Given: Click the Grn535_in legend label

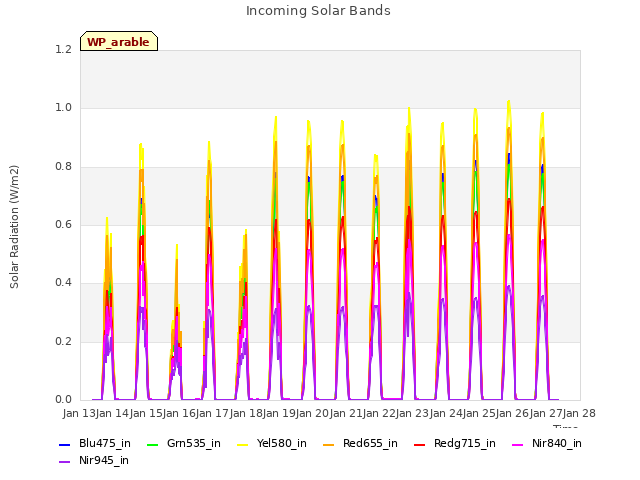Looking at the screenshot, I should coord(194,443).
